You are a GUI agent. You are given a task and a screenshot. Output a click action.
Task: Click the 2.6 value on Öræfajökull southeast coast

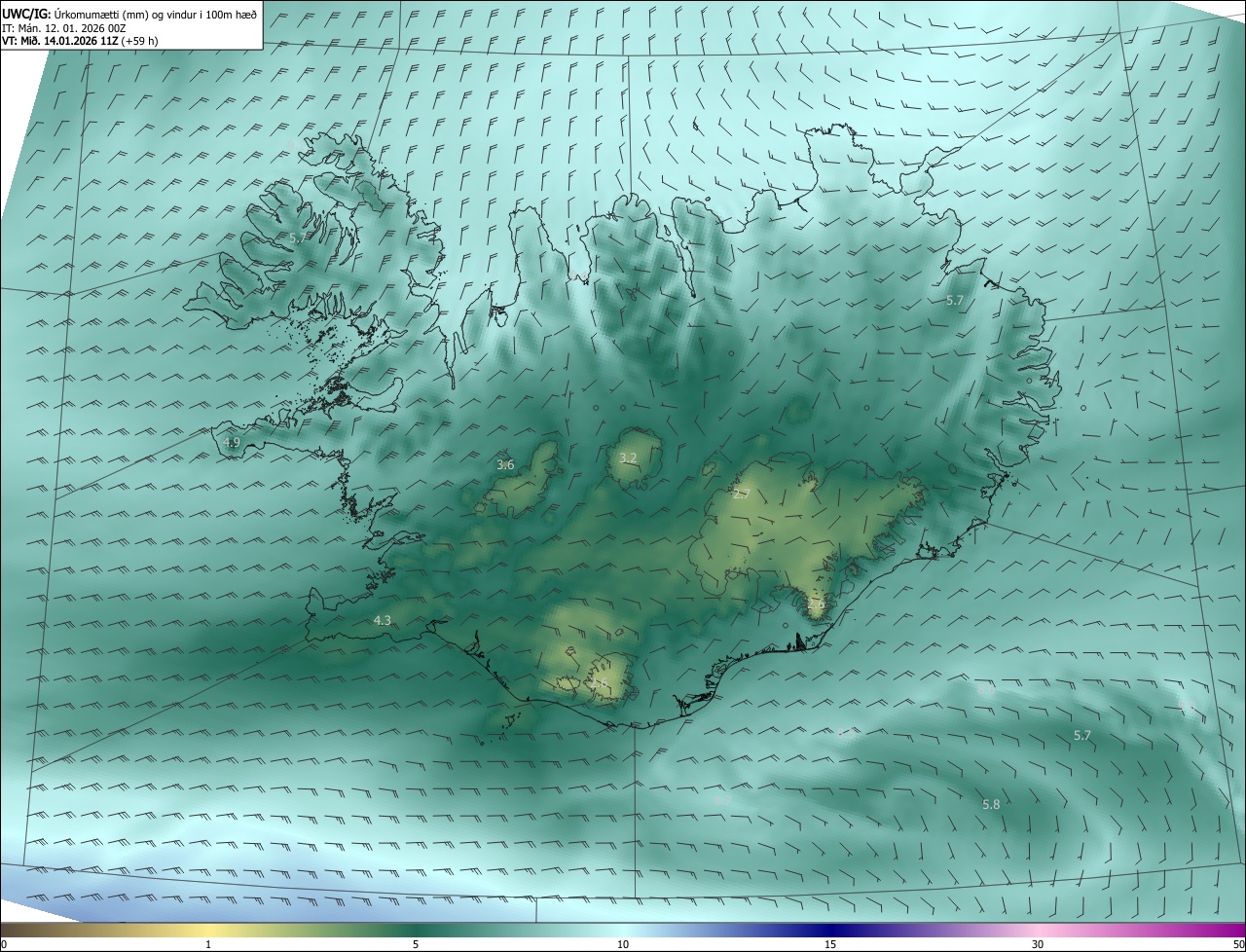click(x=816, y=604)
